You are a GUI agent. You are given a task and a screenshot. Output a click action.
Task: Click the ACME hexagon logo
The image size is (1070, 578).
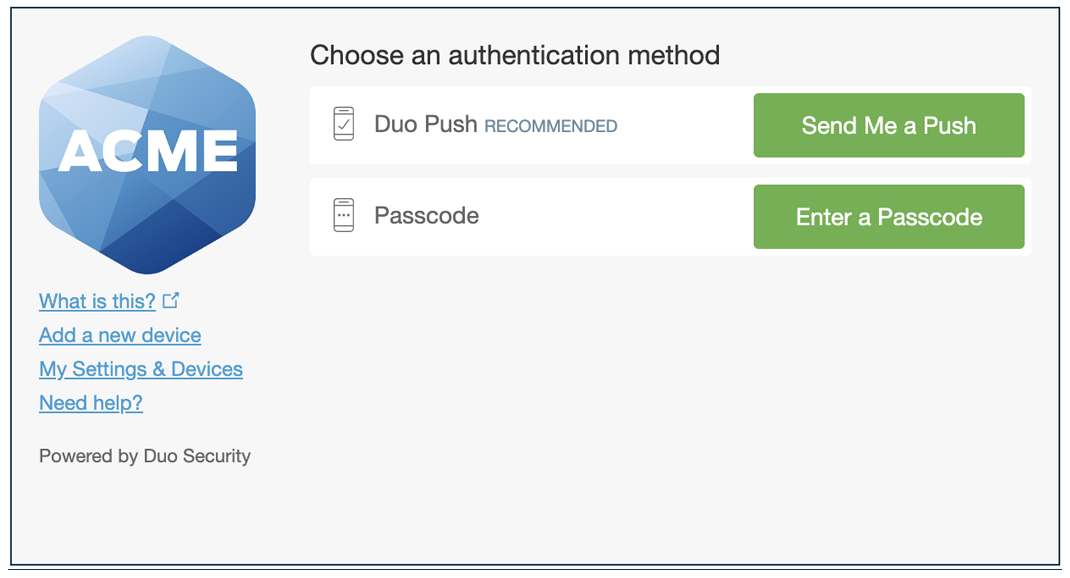tap(148, 155)
